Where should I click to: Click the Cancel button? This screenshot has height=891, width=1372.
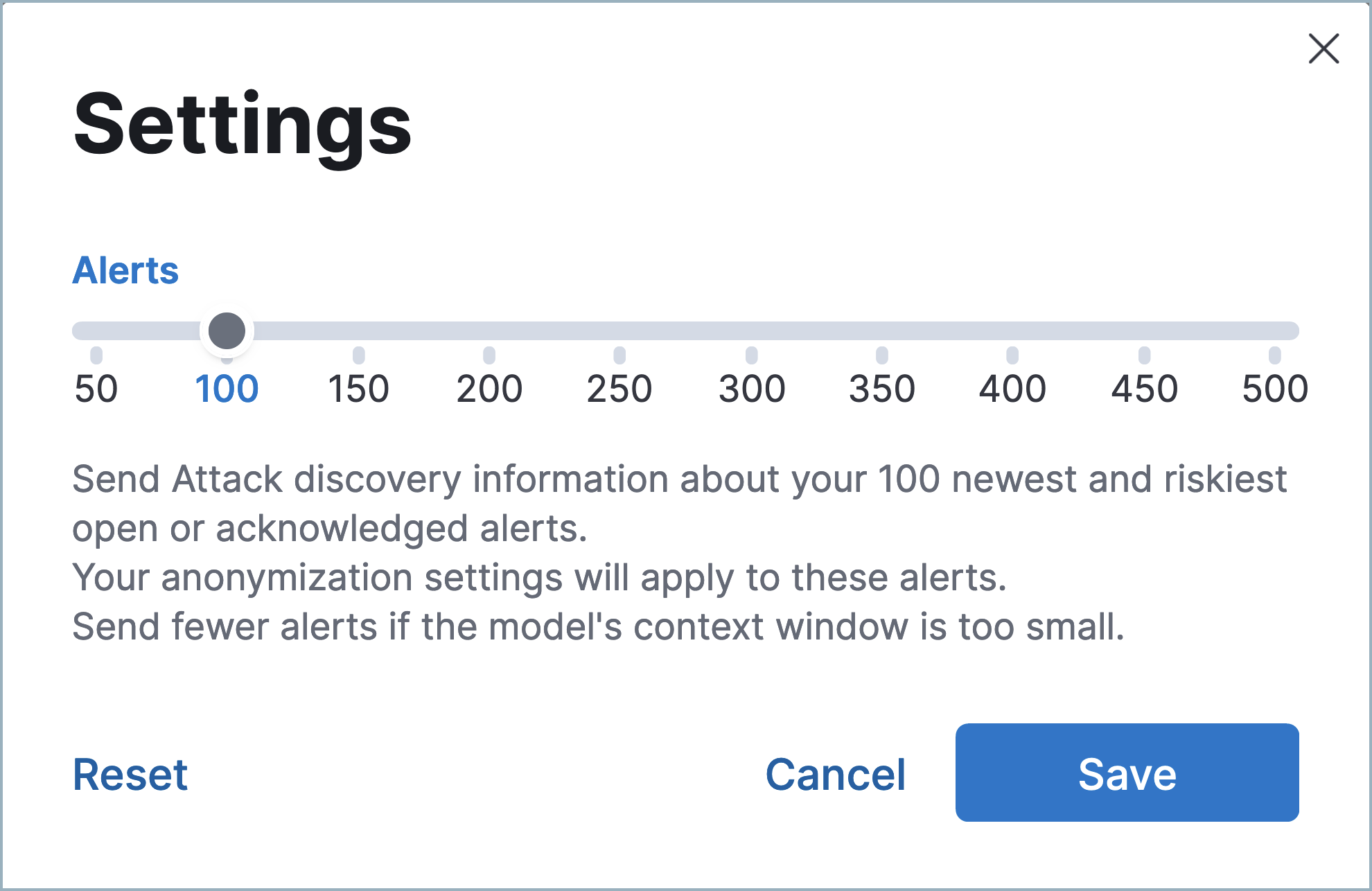[x=835, y=774]
